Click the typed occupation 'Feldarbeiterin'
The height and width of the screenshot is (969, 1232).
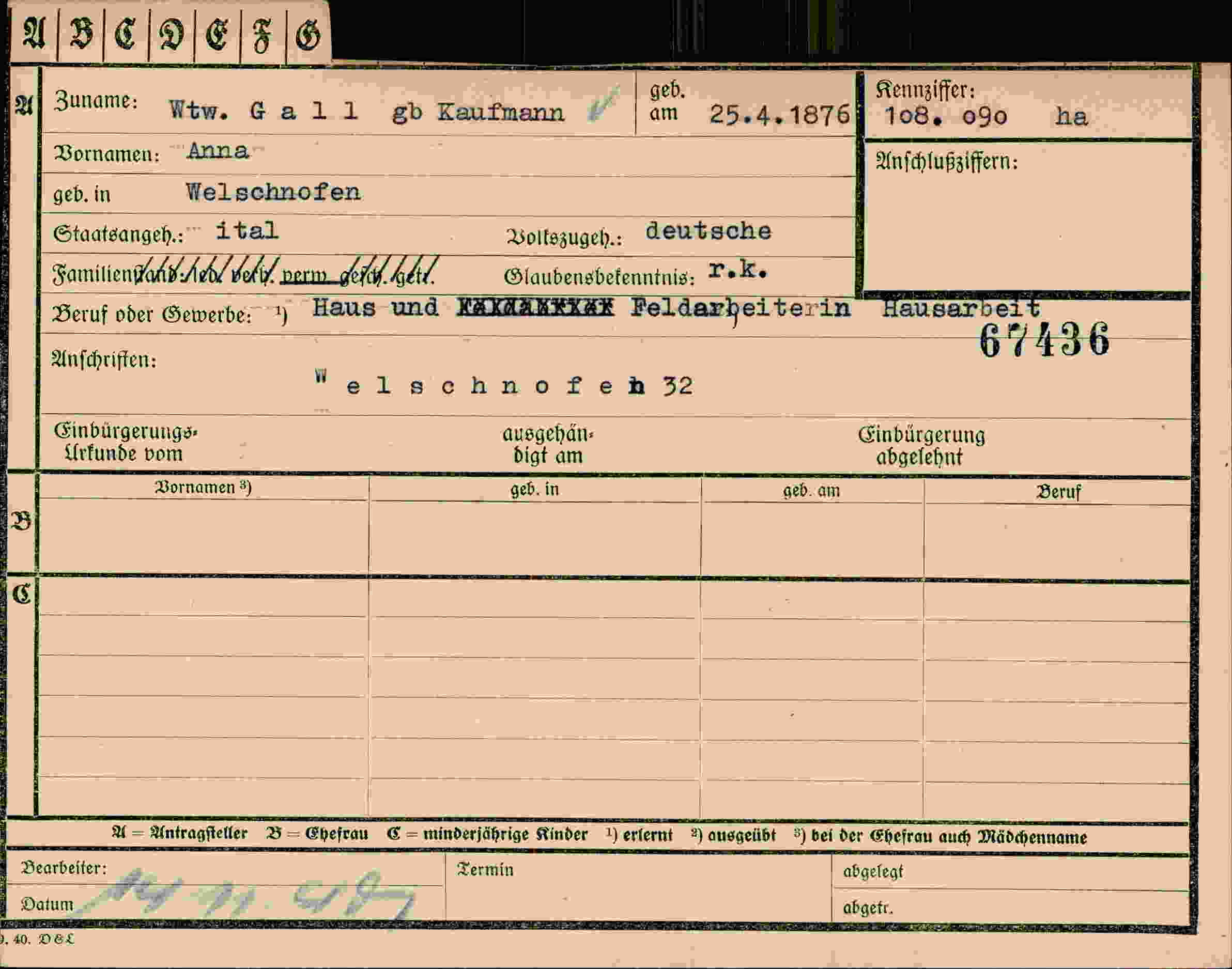[741, 309]
